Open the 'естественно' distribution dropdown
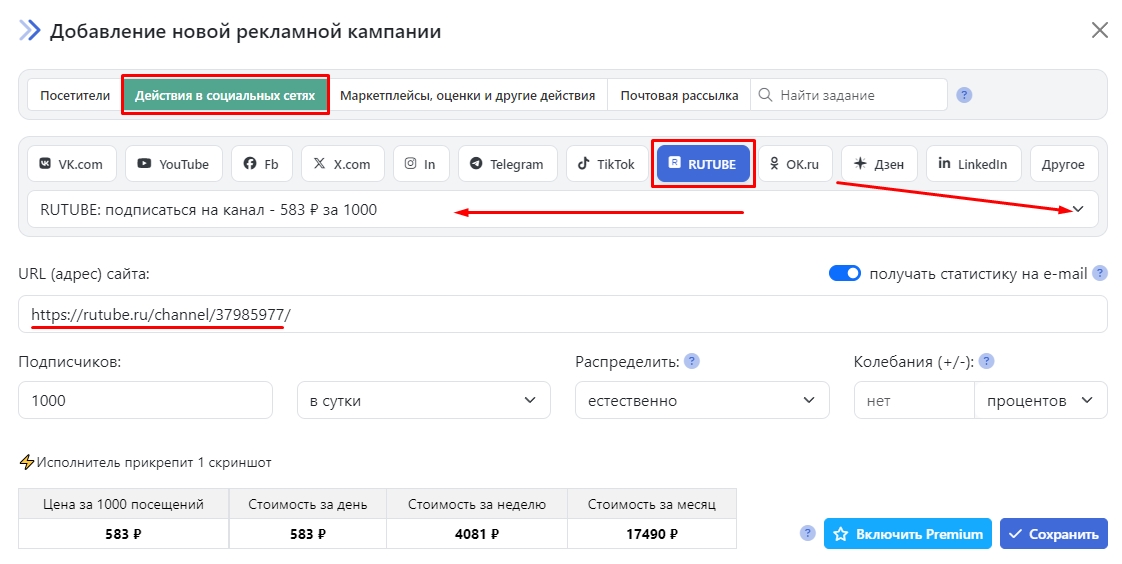Image resolution: width=1122 pixels, height=564 pixels. [701, 400]
